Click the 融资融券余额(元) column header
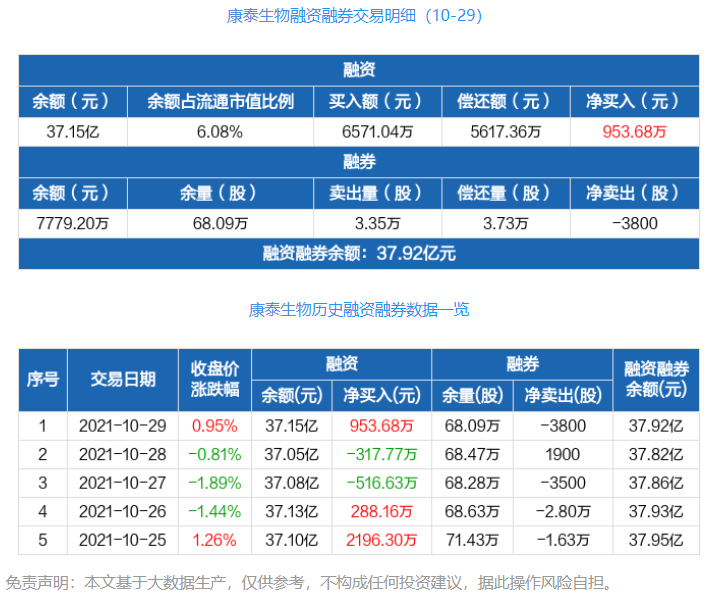 click(656, 379)
